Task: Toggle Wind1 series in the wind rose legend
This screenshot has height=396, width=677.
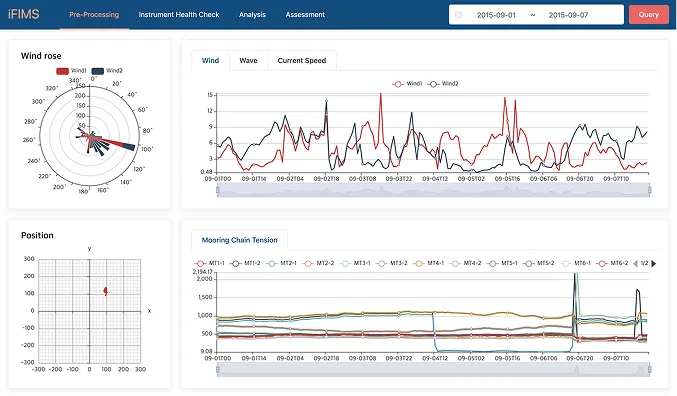Action: coord(71,71)
